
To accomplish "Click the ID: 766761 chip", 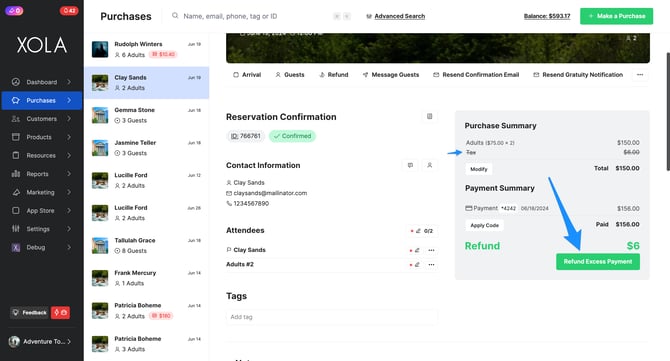I will [245, 136].
